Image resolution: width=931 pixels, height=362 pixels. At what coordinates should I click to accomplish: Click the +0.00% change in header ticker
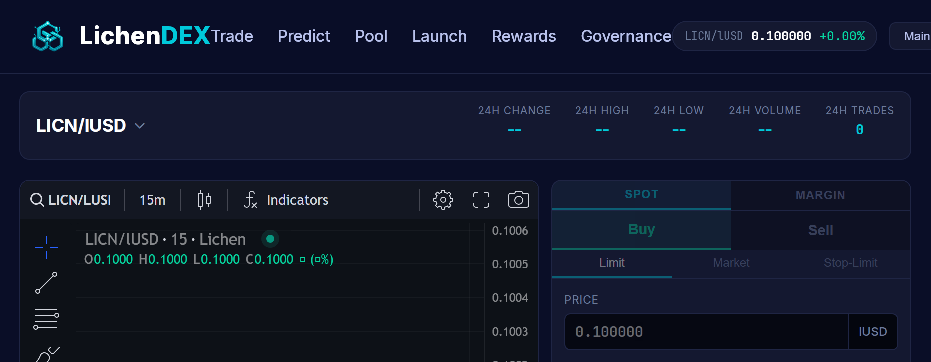click(842, 36)
